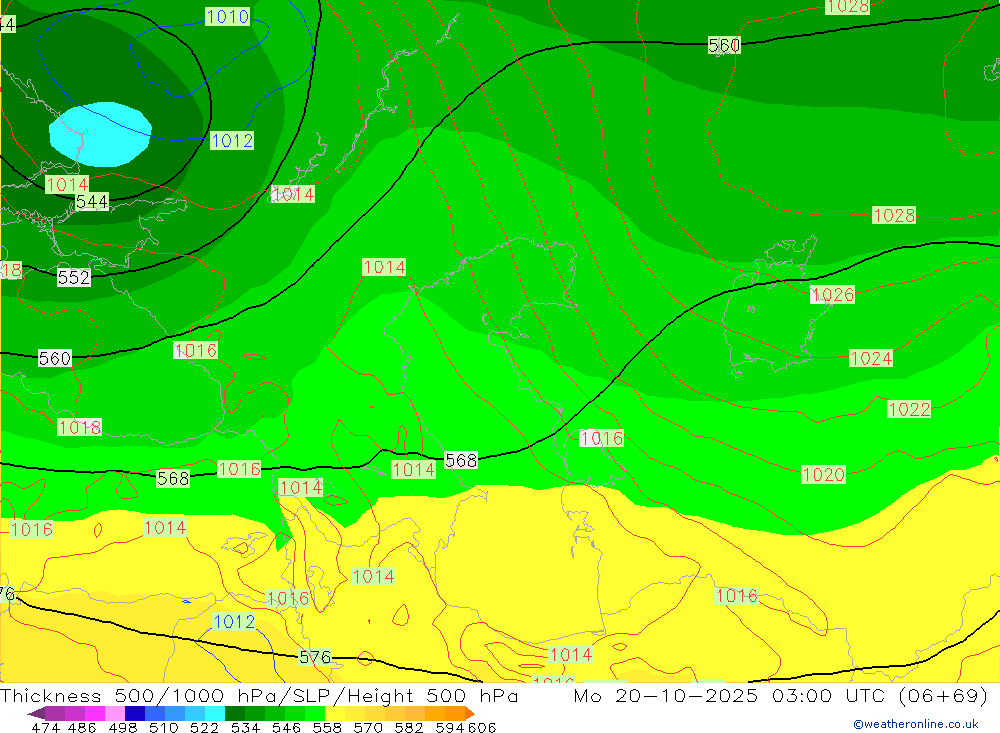The width and height of the screenshot is (1000, 733).
Task: Click the legend value 486
Action: pyautogui.click(x=83, y=727)
